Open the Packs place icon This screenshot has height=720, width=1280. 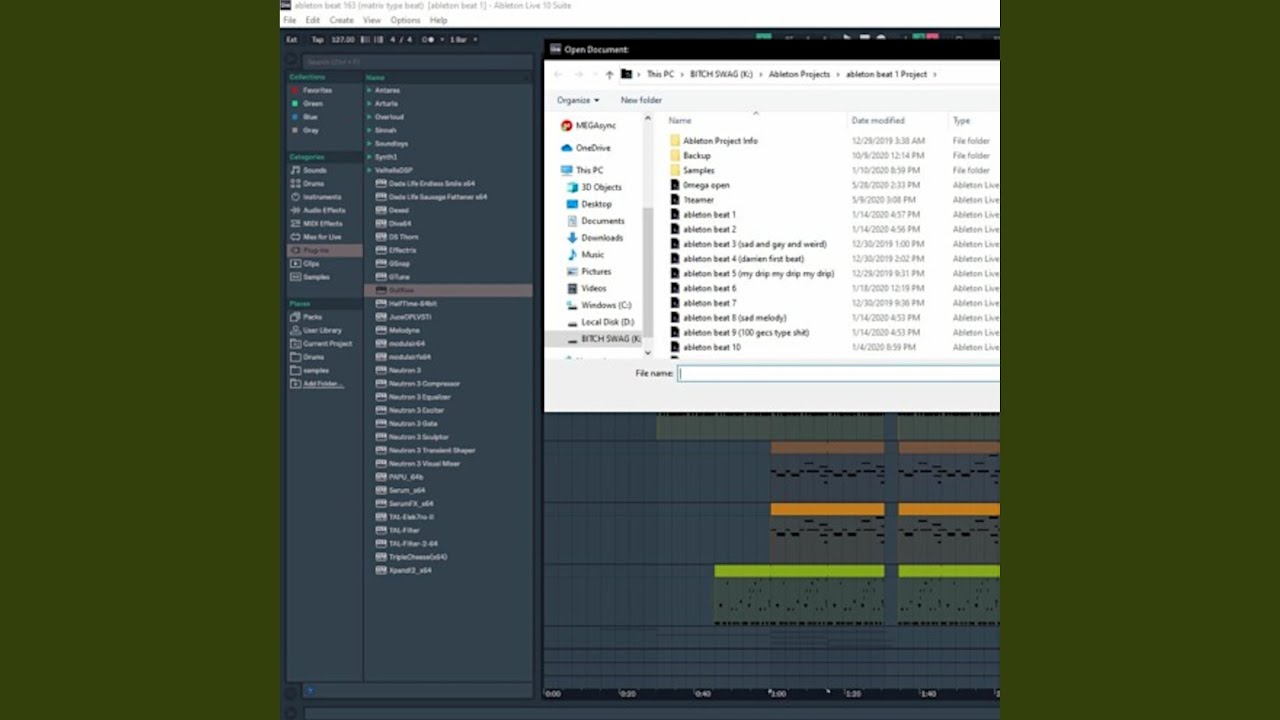coord(295,317)
